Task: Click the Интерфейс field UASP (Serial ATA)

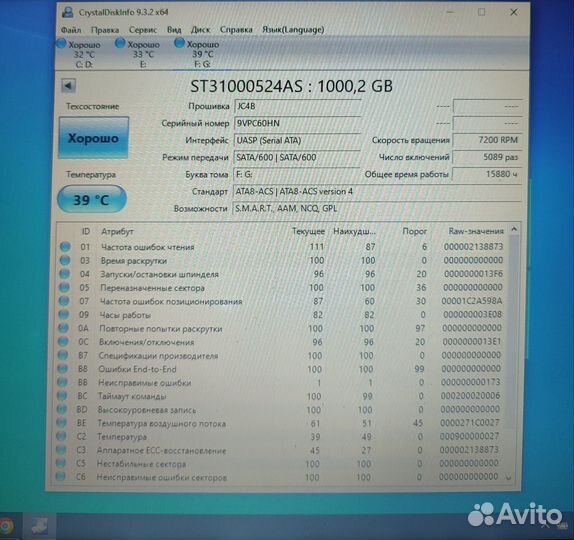Action: (297, 141)
